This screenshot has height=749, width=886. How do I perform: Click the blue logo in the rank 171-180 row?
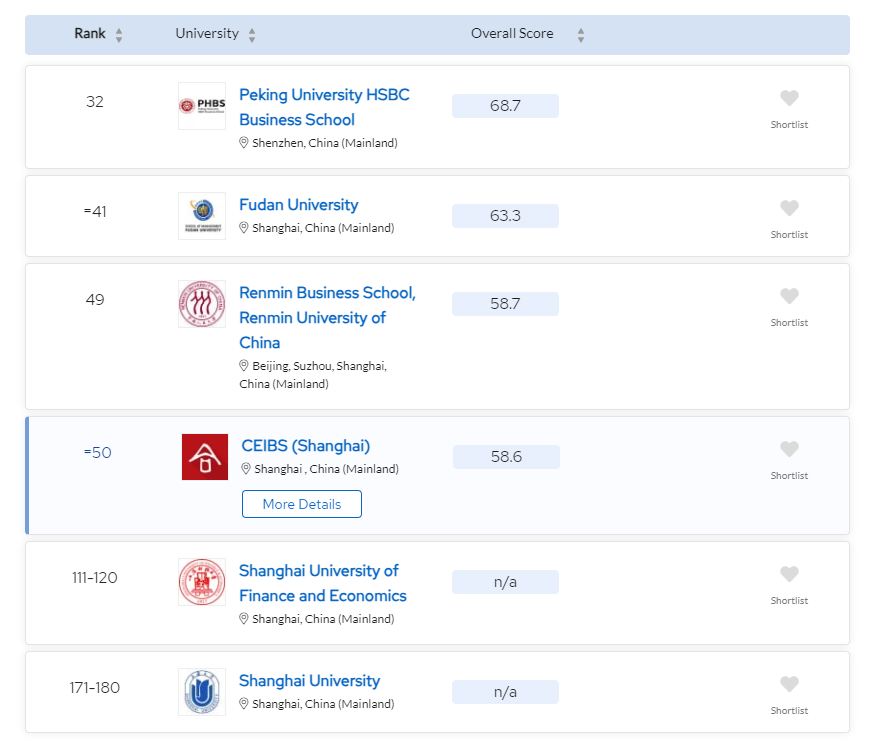click(202, 692)
